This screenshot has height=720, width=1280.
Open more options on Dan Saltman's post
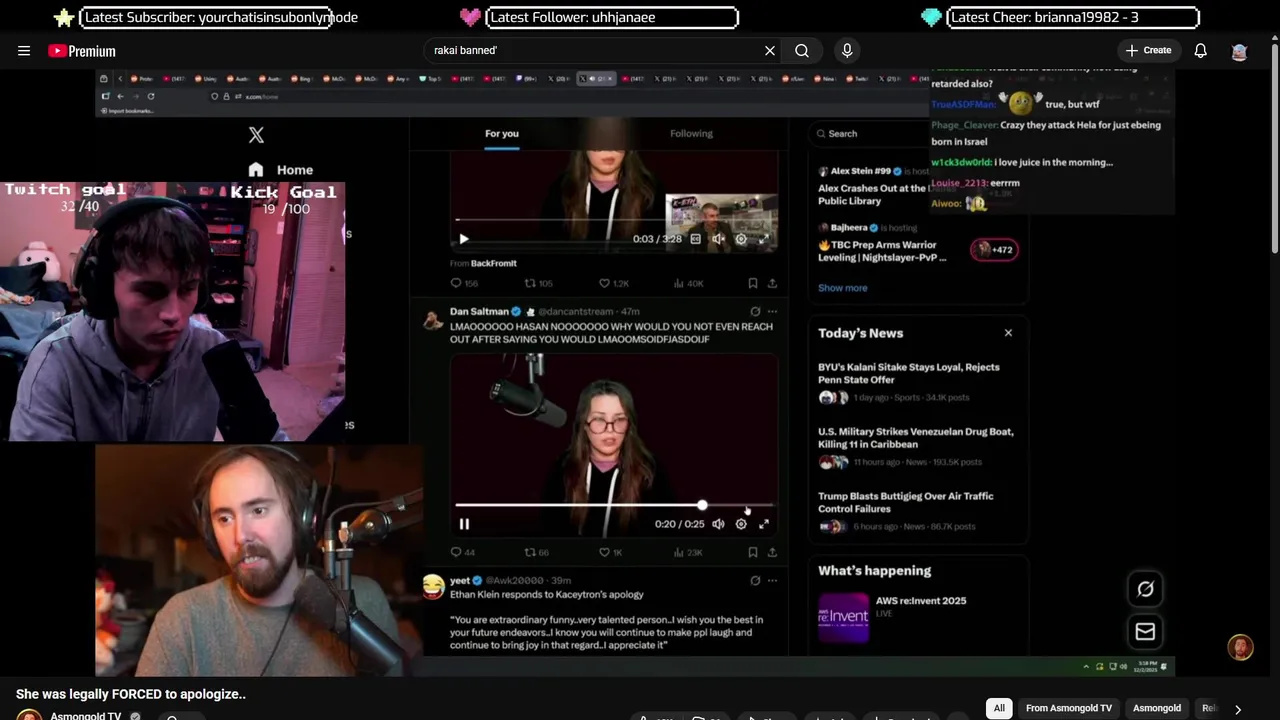(x=772, y=311)
